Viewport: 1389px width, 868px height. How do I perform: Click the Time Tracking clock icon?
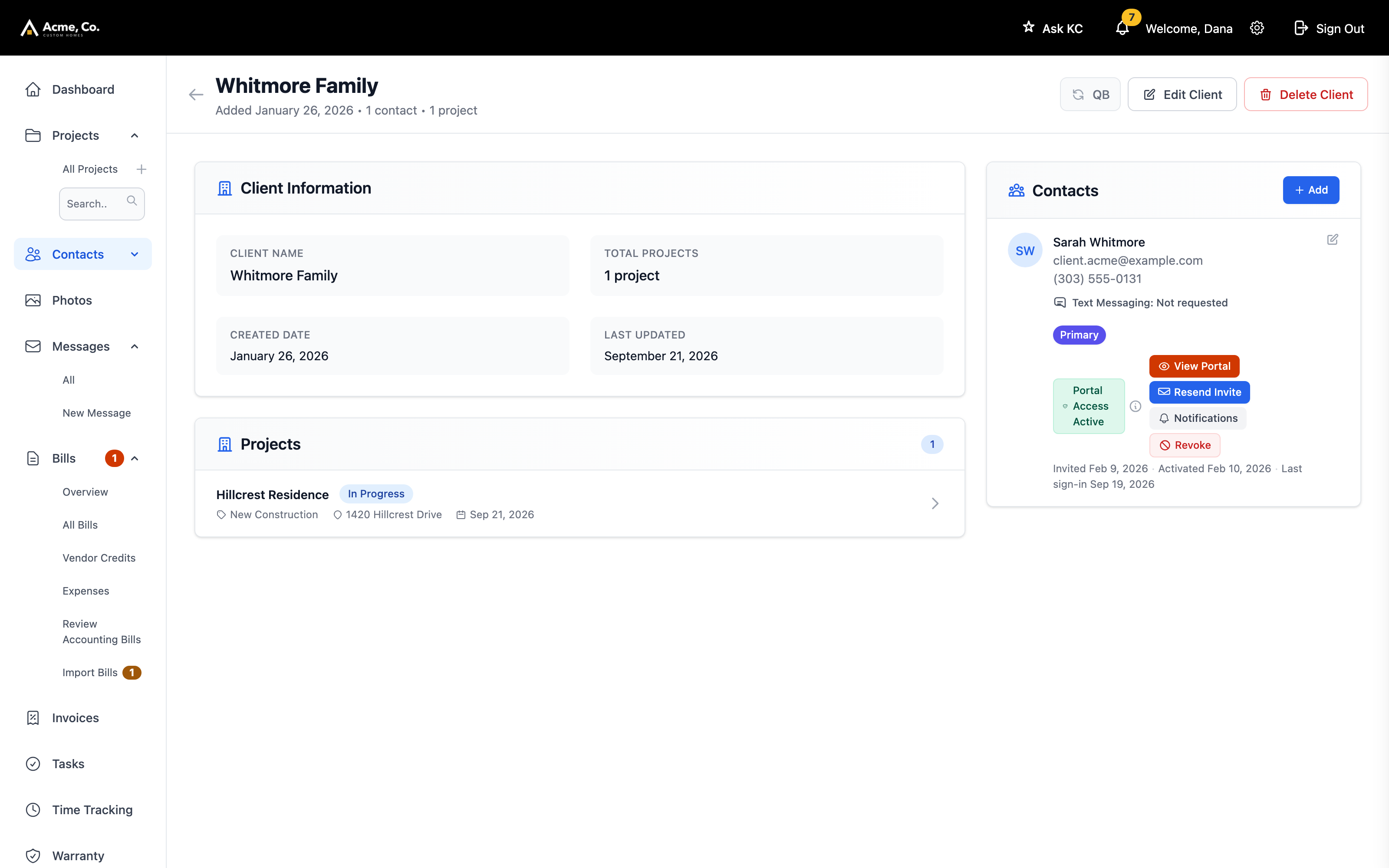coord(33,809)
